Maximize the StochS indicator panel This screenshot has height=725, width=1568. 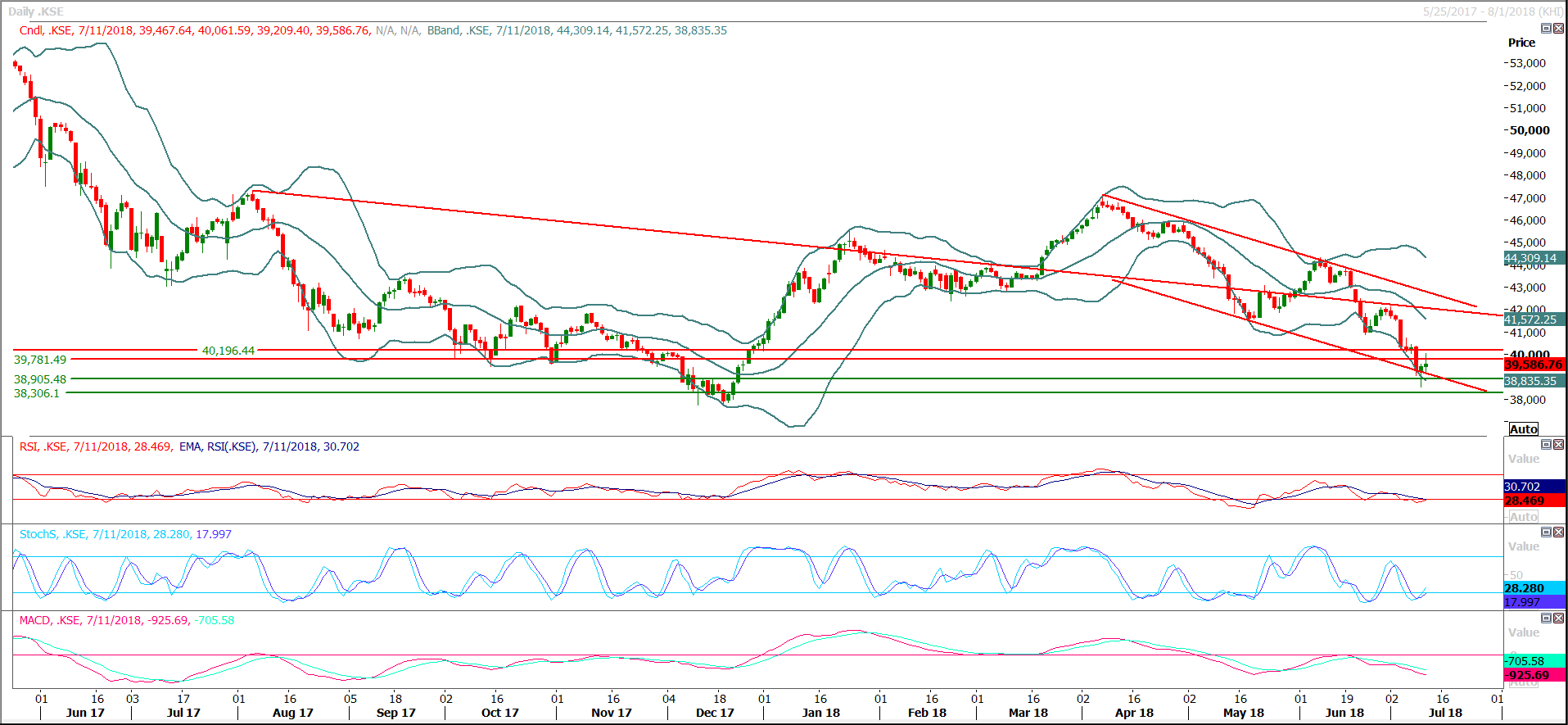pyautogui.click(x=1546, y=532)
